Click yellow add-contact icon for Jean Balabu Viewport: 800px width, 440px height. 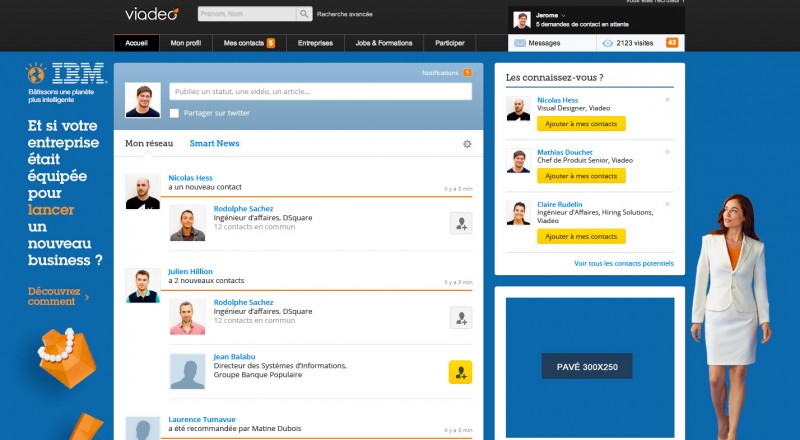pos(460,372)
